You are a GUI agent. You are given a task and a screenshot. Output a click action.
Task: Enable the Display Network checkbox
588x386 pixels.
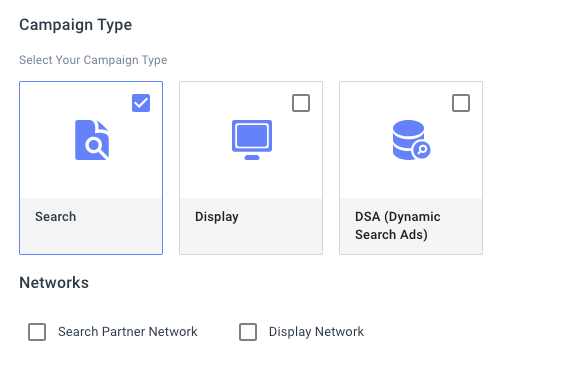coord(248,332)
